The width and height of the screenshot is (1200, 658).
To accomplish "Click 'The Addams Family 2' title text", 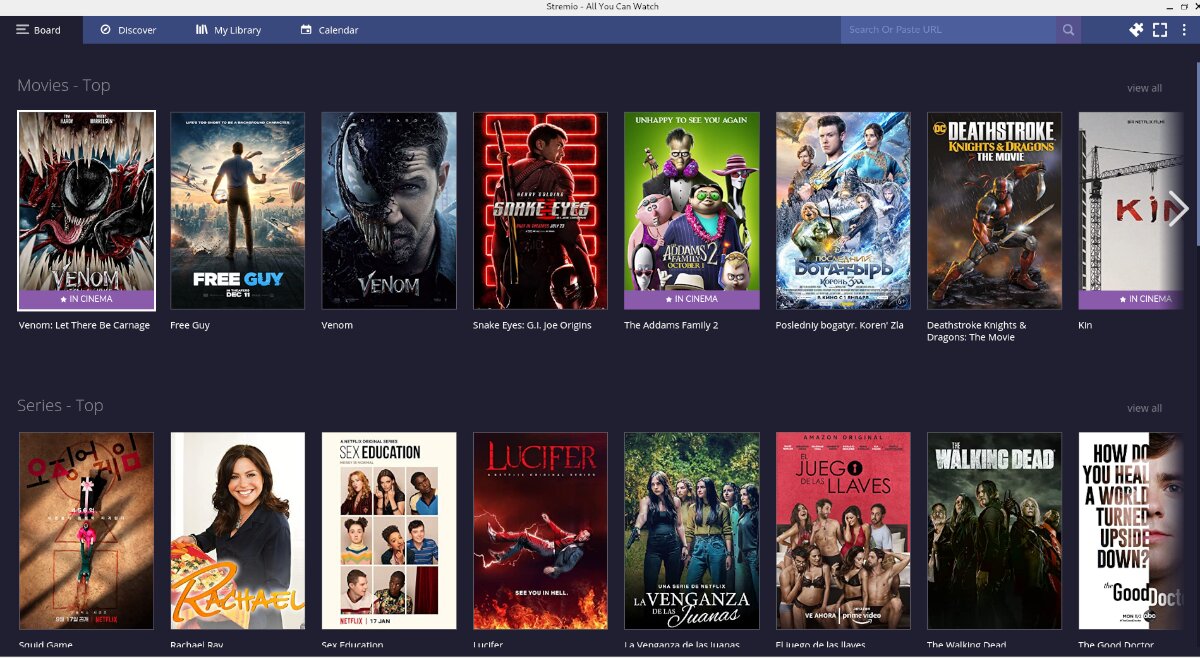I will coord(671,325).
